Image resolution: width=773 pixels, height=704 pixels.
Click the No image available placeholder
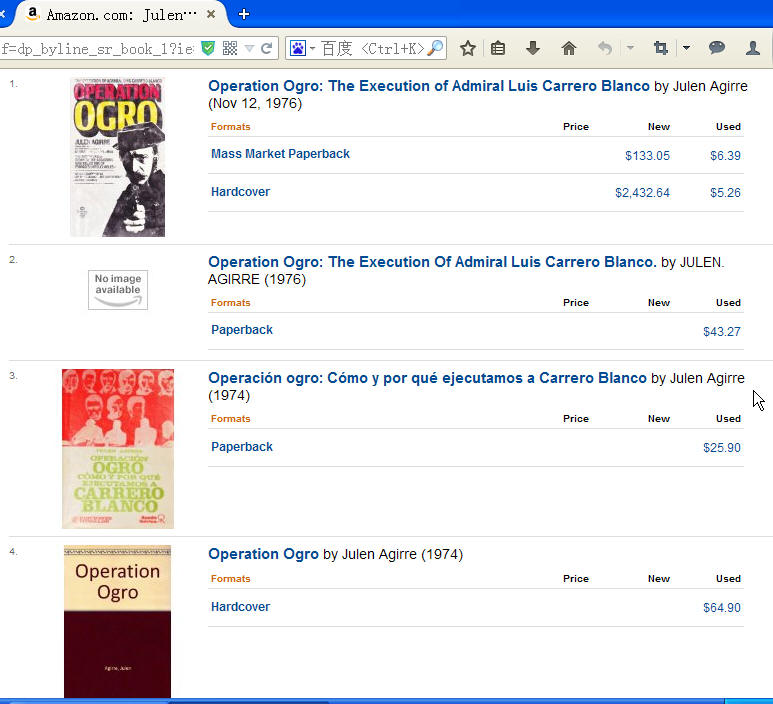118,290
